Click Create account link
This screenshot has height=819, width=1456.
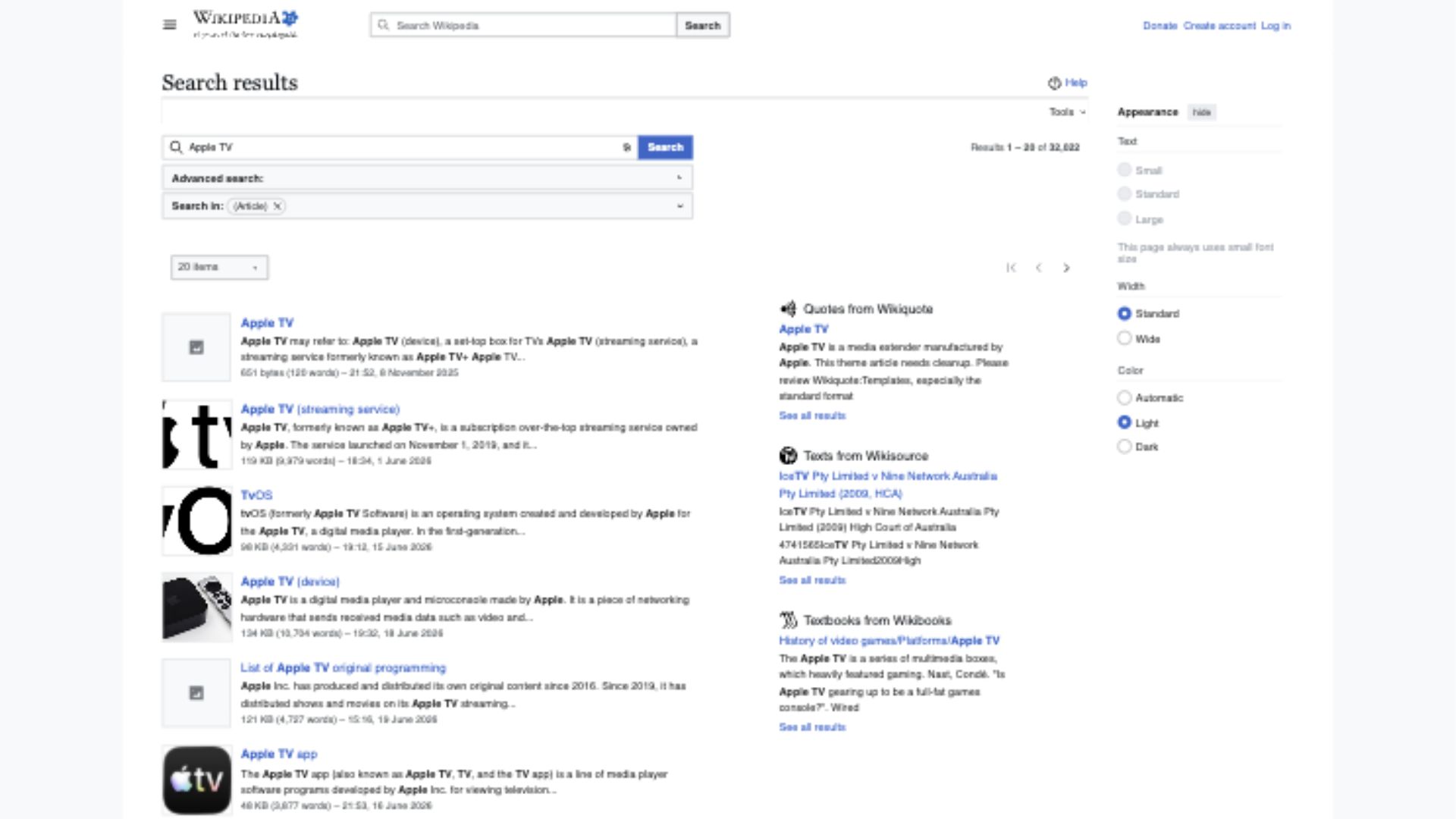click(1219, 26)
